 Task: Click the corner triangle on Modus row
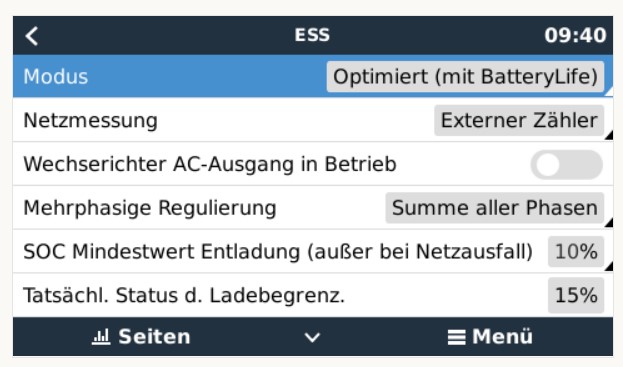[608, 92]
